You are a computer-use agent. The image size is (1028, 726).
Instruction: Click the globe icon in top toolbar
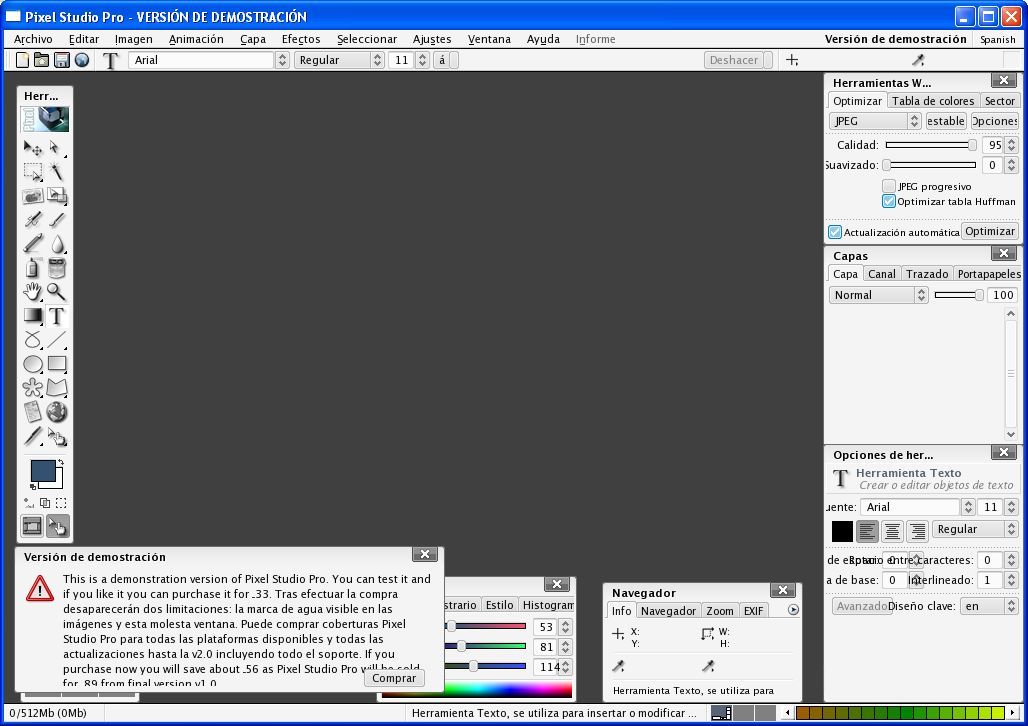click(x=82, y=60)
